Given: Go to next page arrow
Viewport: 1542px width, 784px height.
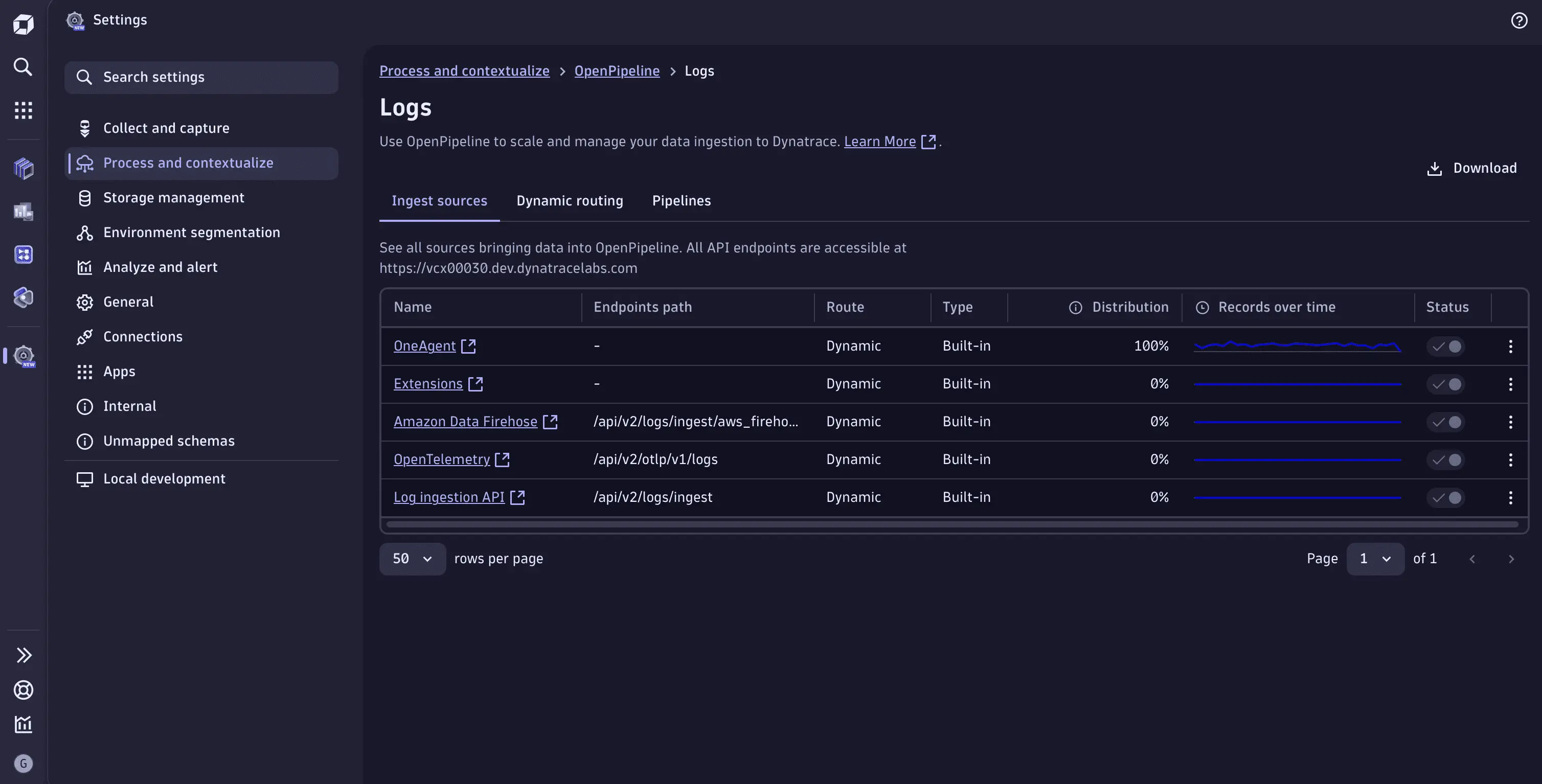Looking at the screenshot, I should [x=1511, y=559].
